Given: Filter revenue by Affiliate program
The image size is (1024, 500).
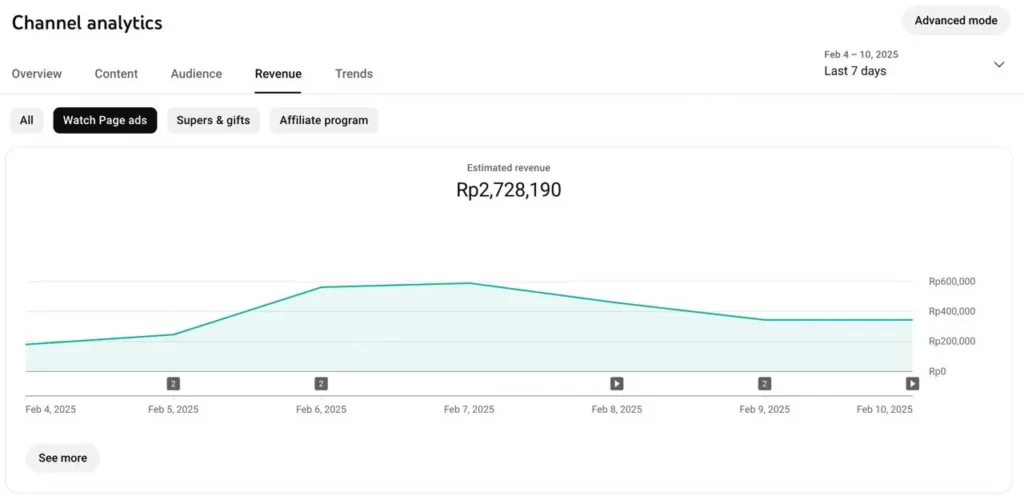Looking at the screenshot, I should click(323, 121).
